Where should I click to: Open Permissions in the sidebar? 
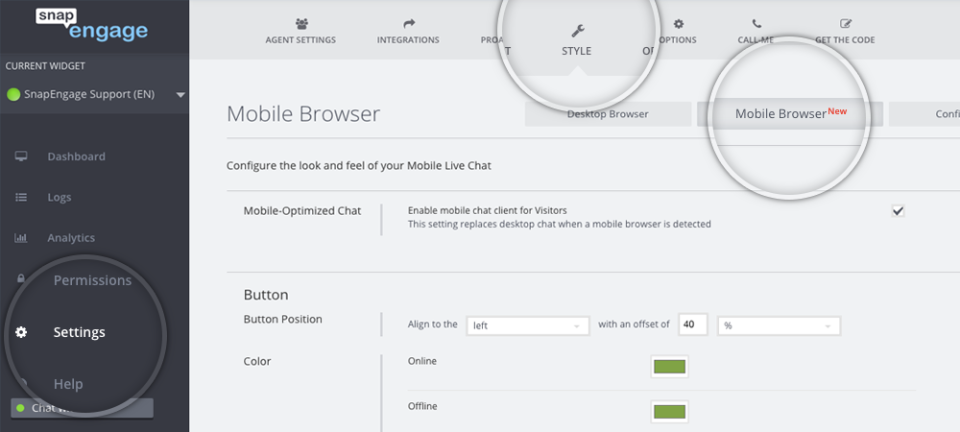click(x=92, y=280)
